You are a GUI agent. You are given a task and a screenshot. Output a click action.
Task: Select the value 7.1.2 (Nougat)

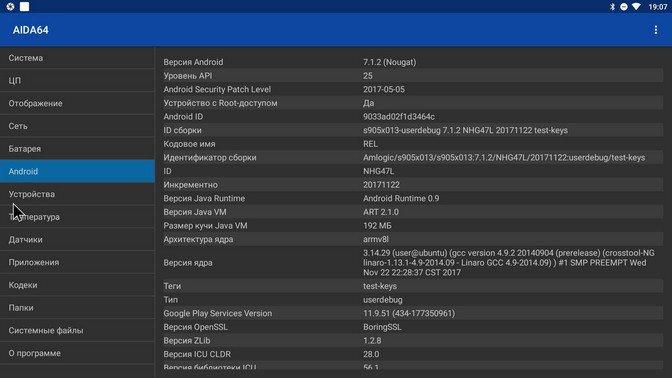[x=390, y=62]
